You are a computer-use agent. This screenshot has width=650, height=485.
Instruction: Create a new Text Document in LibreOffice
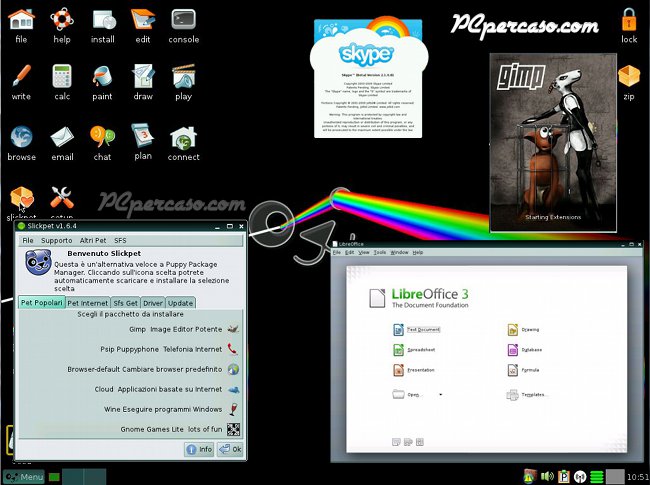417,330
